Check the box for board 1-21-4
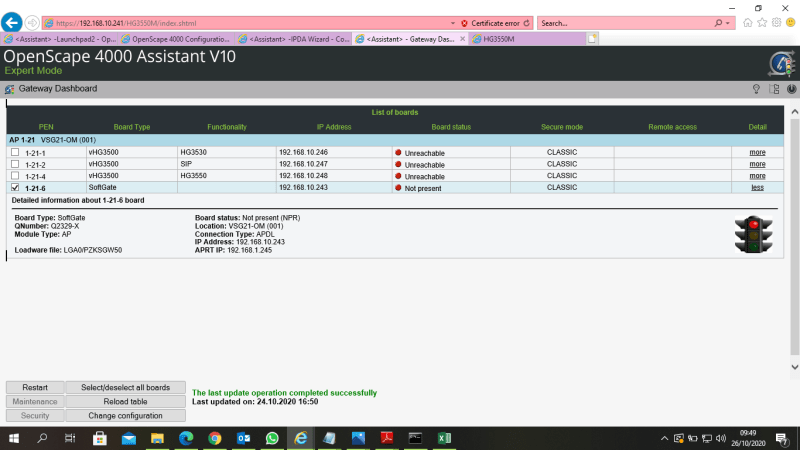800x450 pixels. coord(15,176)
